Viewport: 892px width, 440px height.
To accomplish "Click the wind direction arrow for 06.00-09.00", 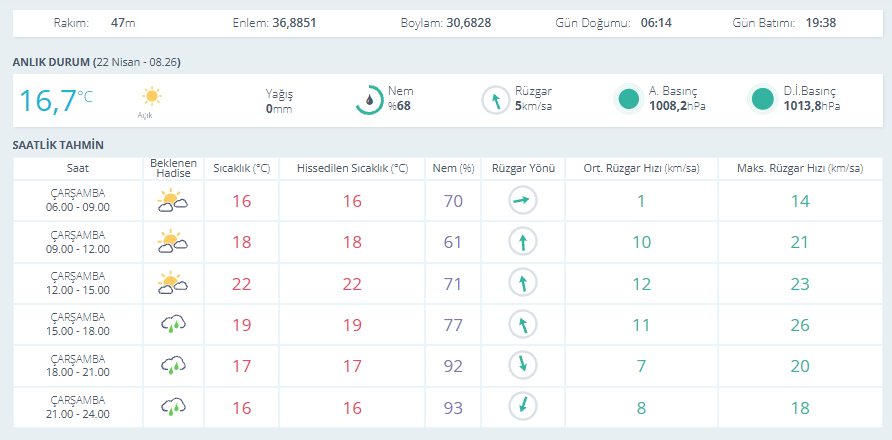I will pyautogui.click(x=523, y=201).
